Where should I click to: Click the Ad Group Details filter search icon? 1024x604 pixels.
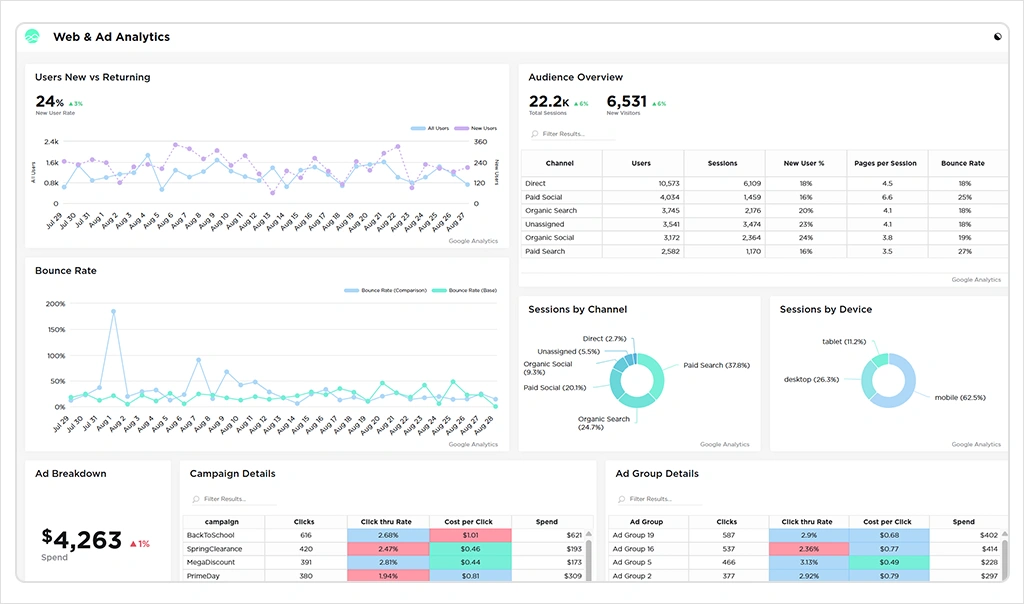pos(621,499)
